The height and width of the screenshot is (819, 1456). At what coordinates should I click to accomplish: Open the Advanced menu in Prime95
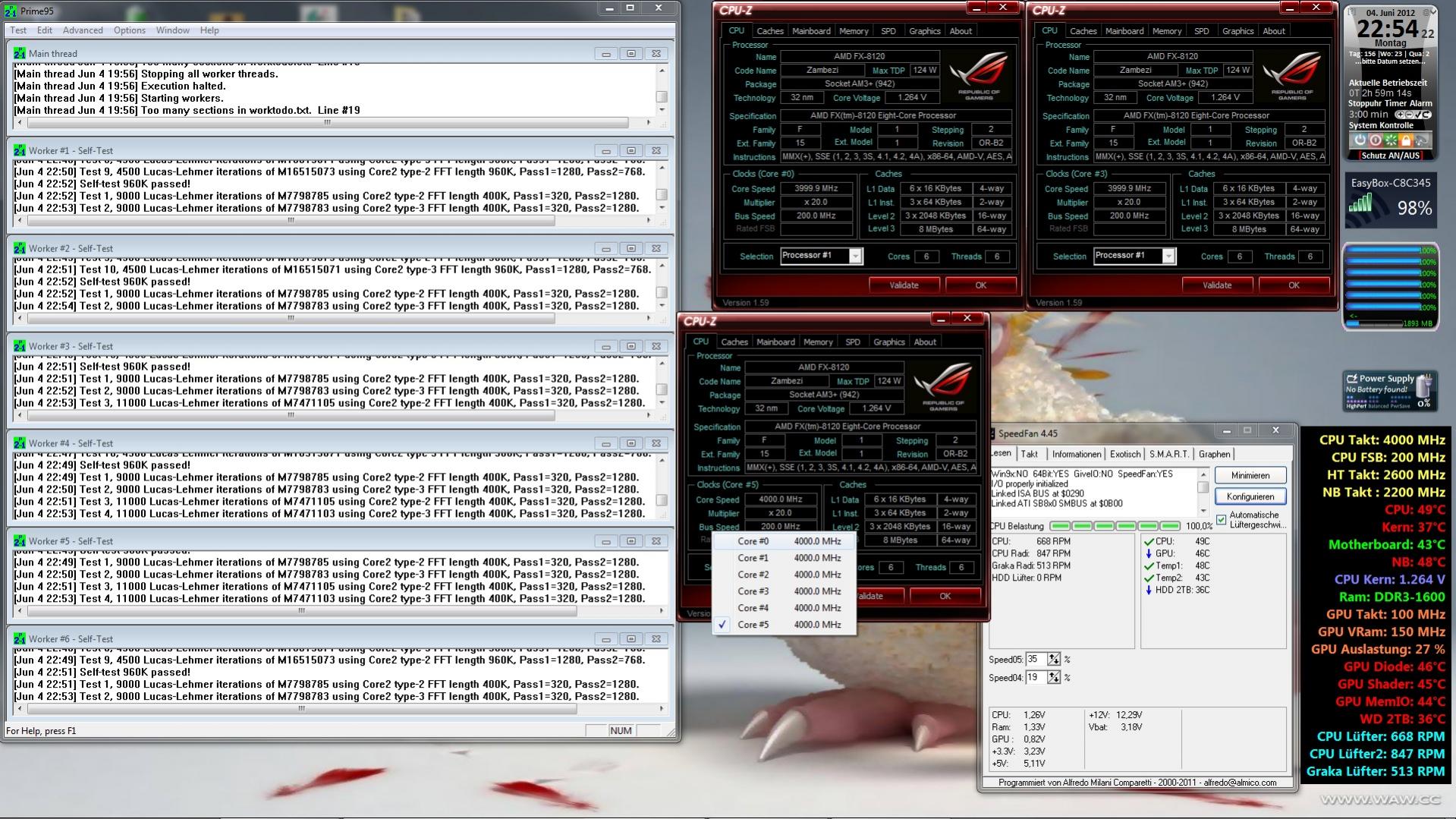point(83,30)
